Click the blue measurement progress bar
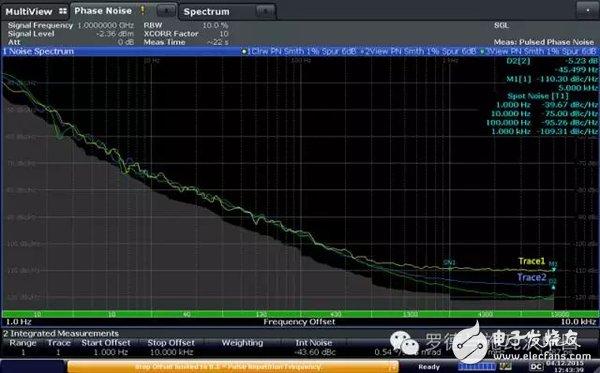Viewport: 600px width, 373px height. click(477, 367)
